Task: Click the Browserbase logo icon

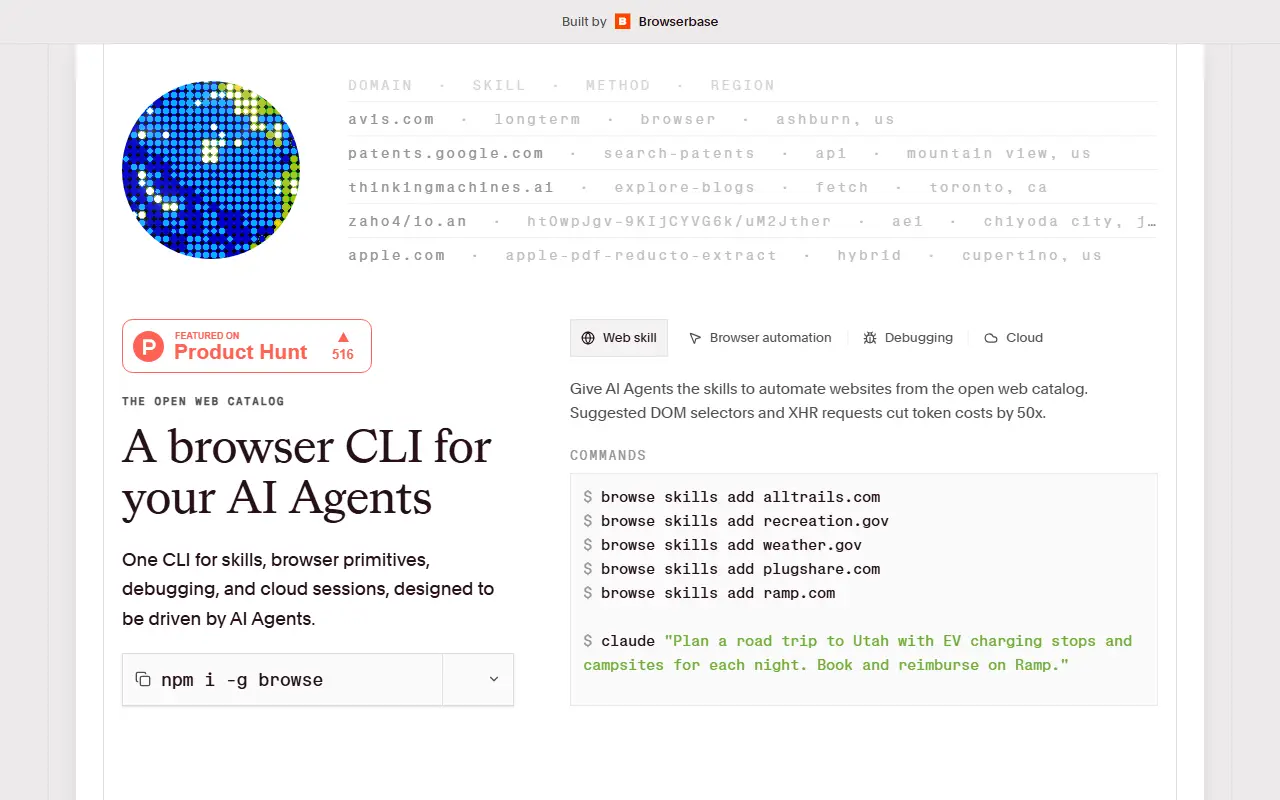Action: click(623, 21)
